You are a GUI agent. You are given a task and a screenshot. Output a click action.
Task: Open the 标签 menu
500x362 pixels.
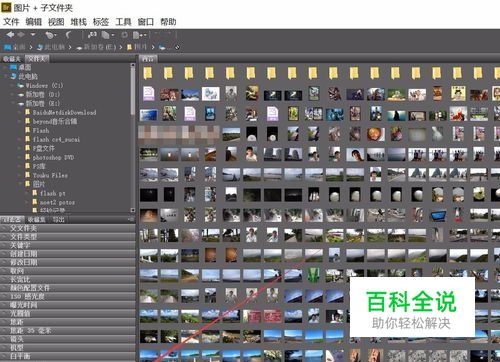[x=101, y=22]
